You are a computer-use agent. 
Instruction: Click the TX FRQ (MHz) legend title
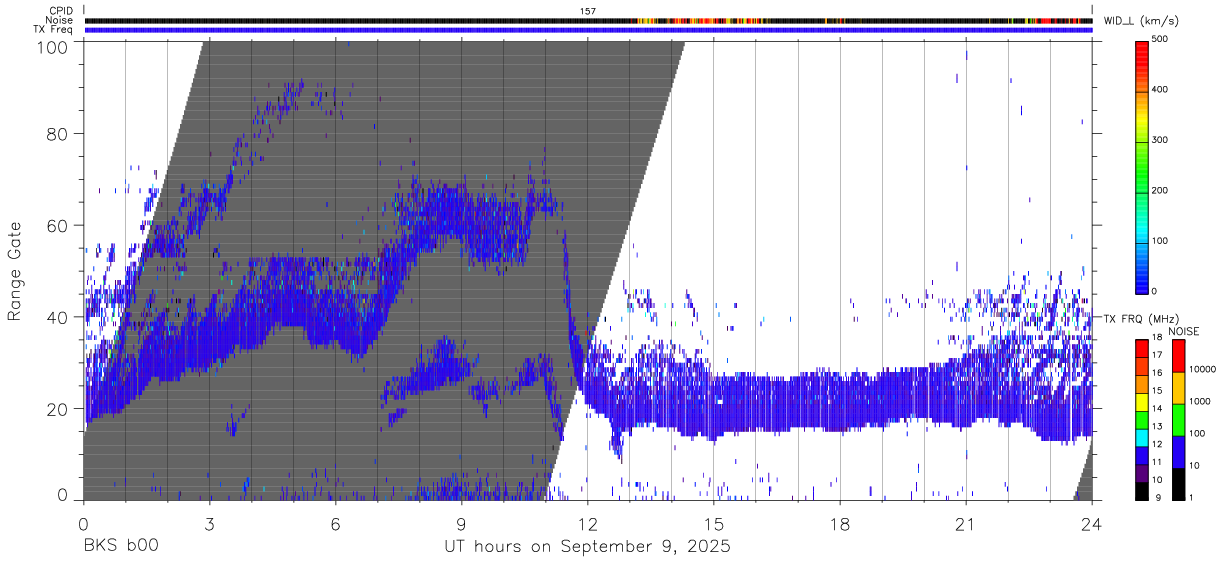coord(1143,318)
